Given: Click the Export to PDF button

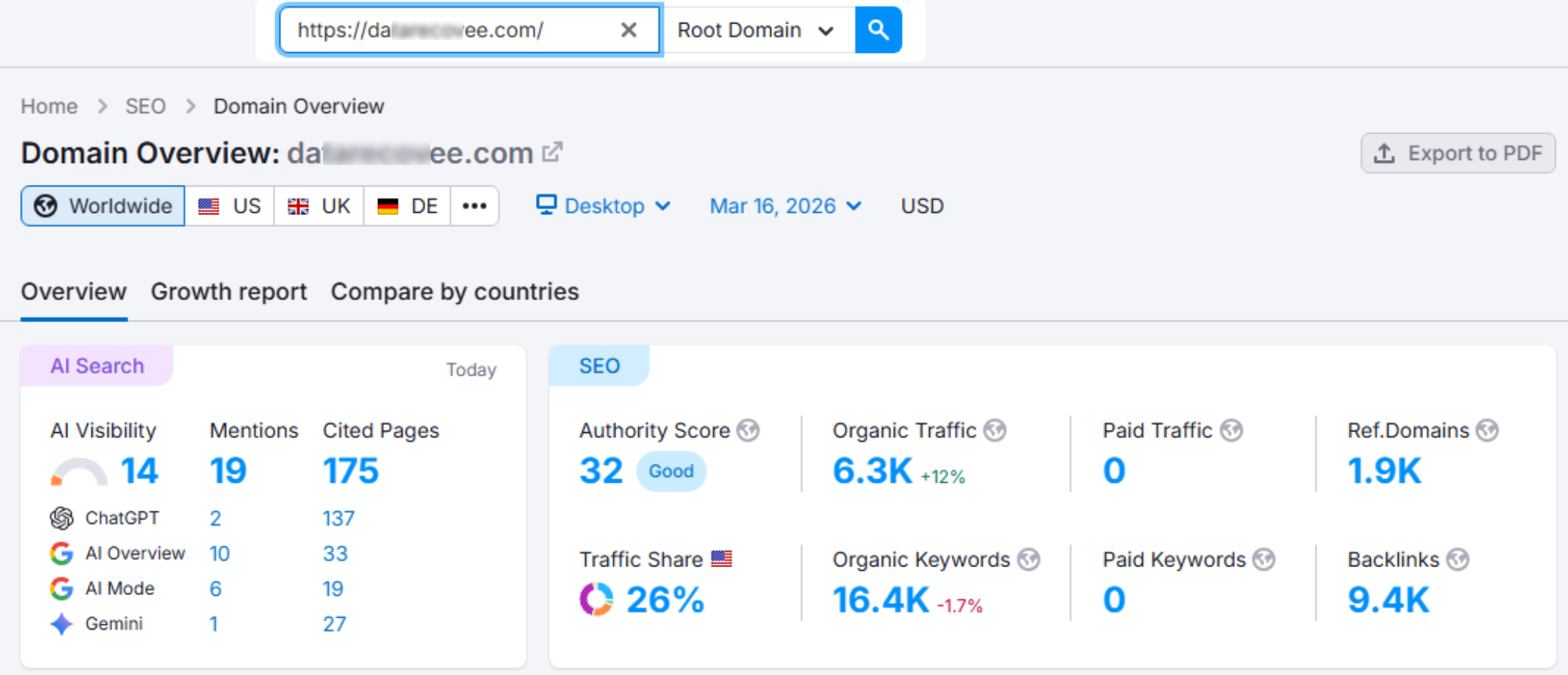Looking at the screenshot, I should pyautogui.click(x=1458, y=152).
